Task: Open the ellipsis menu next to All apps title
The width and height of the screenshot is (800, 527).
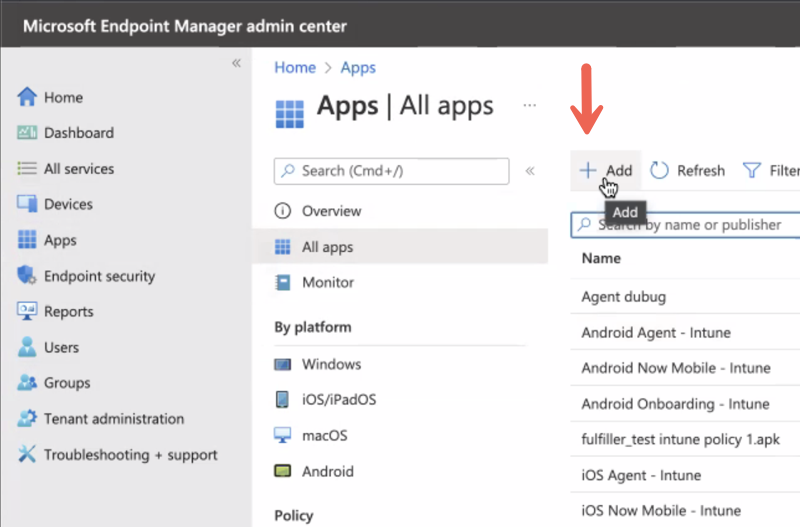Action: pyautogui.click(x=530, y=106)
